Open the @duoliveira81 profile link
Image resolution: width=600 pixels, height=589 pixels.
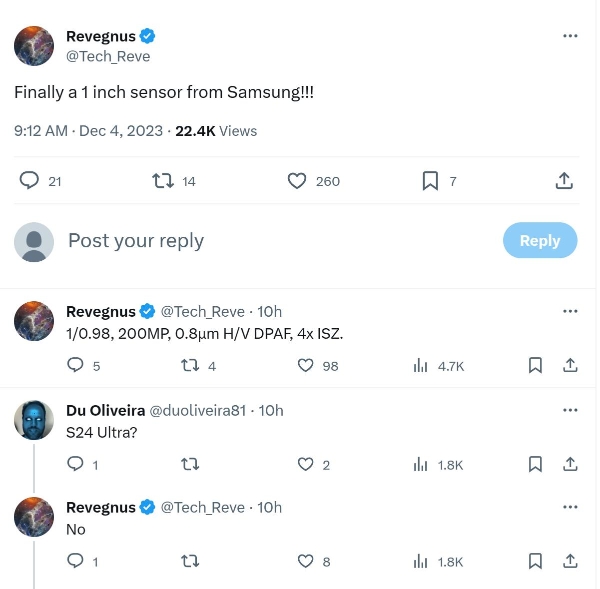tap(197, 410)
